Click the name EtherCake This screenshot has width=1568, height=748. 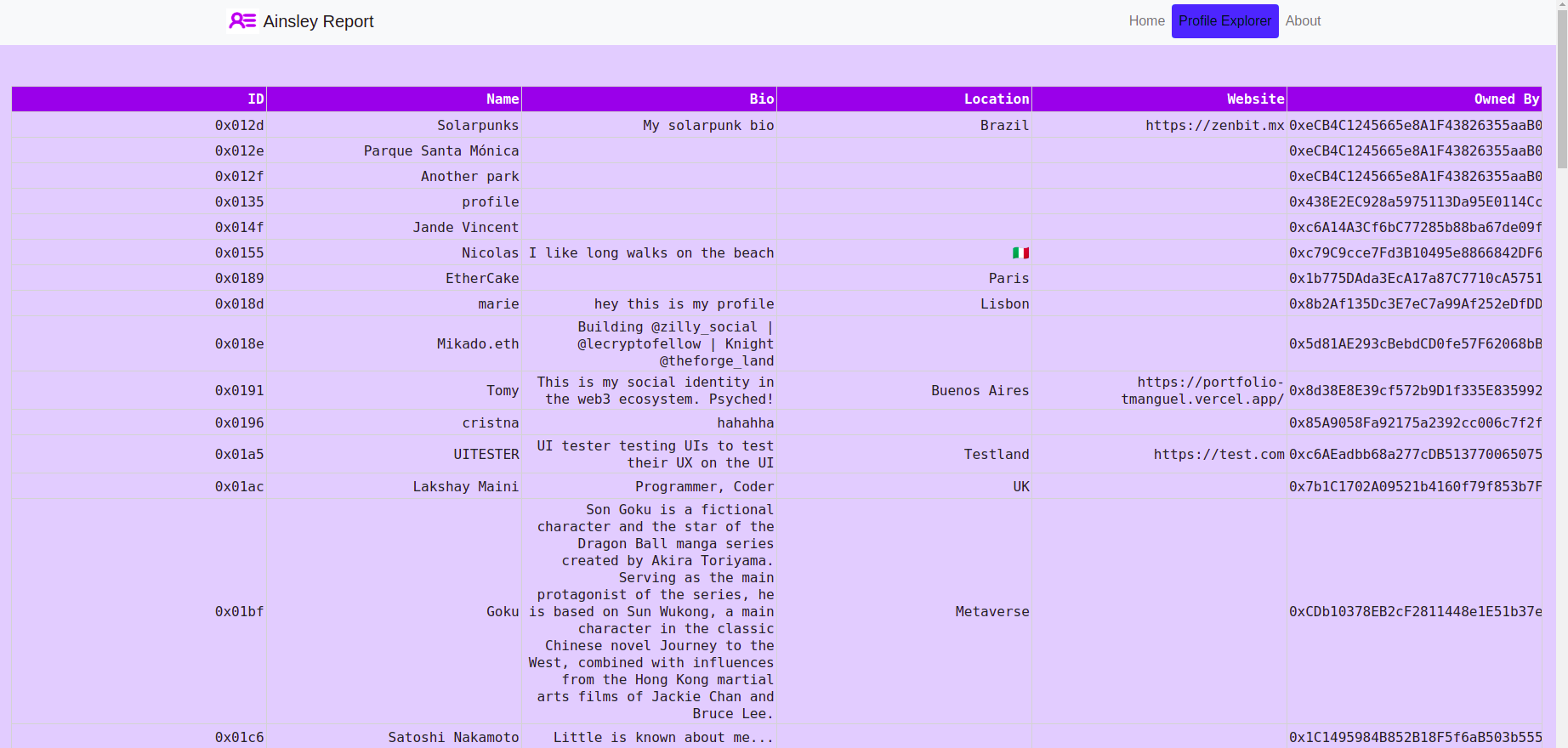482,278
